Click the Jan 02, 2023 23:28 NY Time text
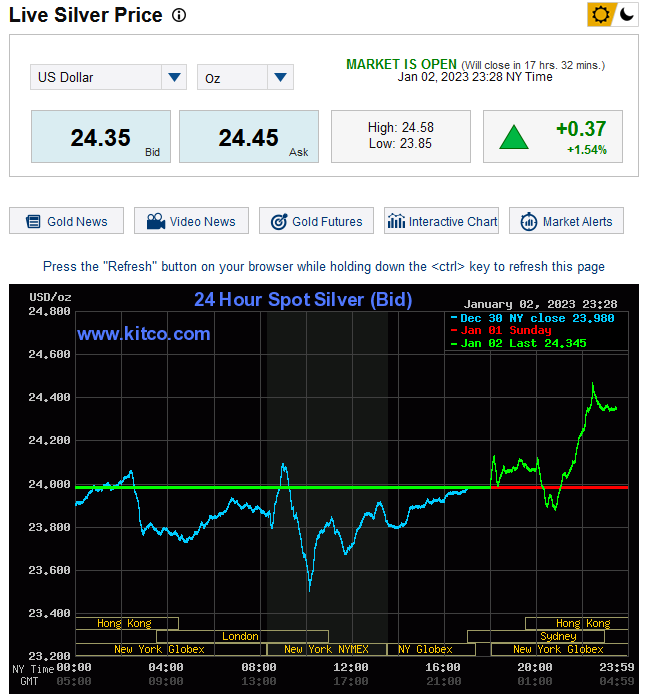This screenshot has height=697, width=649. click(x=475, y=77)
